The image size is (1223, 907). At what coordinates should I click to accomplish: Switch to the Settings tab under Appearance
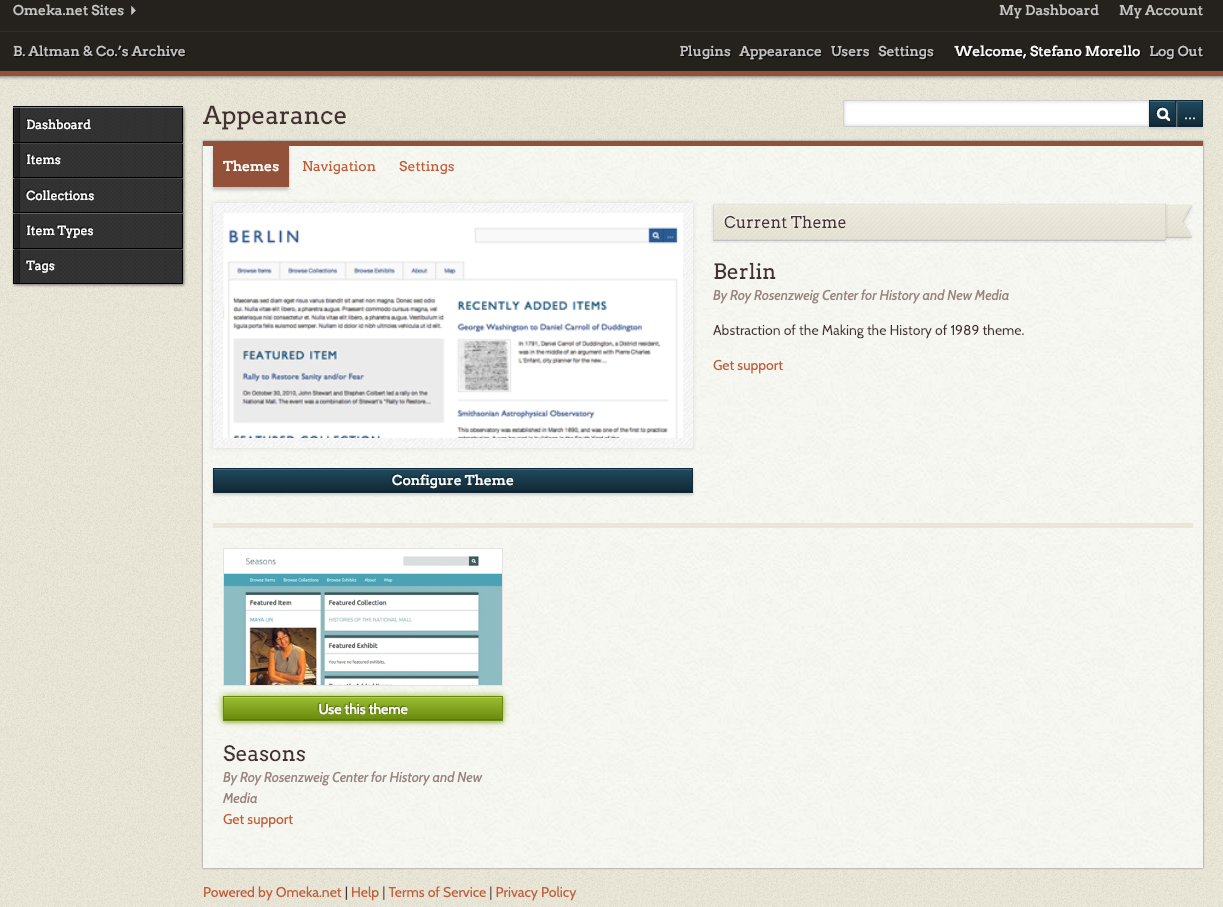tap(427, 166)
